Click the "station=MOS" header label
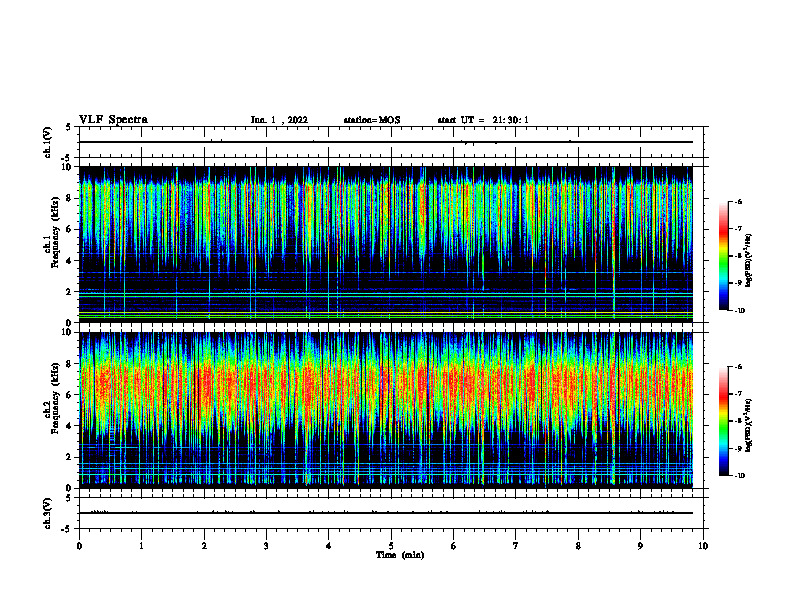This screenshot has height=612, width=792. click(x=372, y=120)
